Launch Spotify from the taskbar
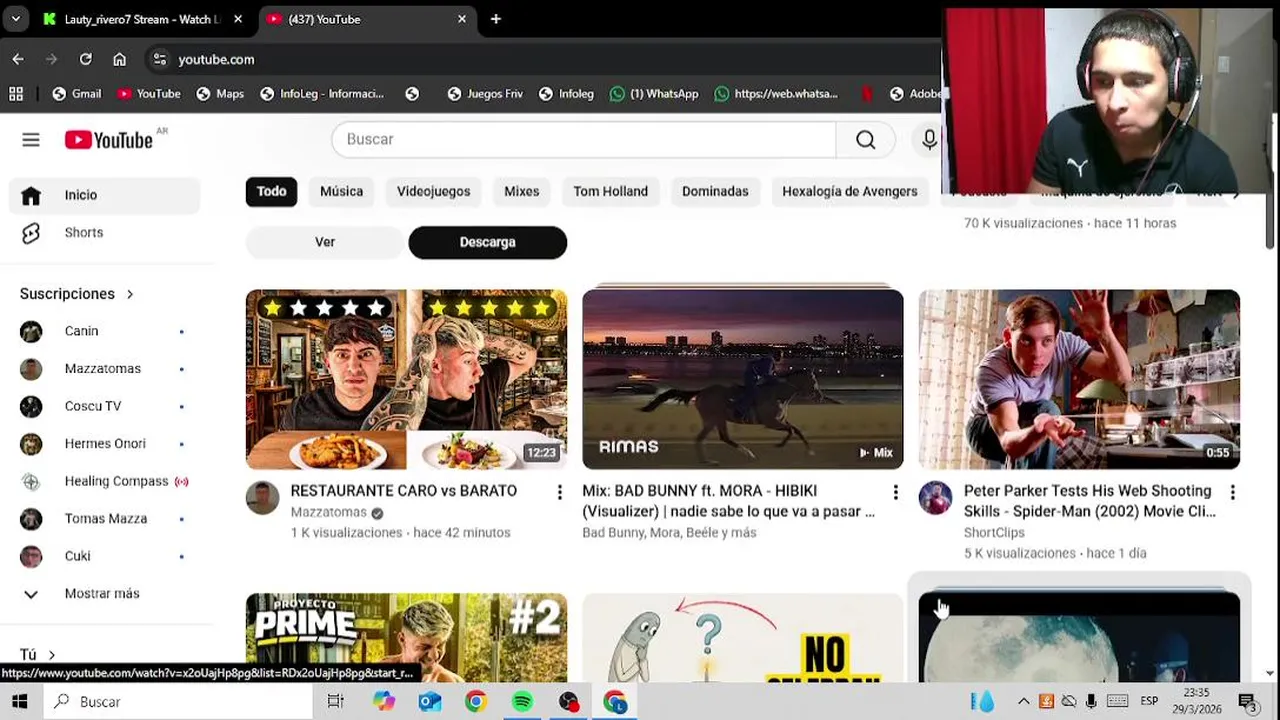This screenshot has height=720, width=1280. 522,702
